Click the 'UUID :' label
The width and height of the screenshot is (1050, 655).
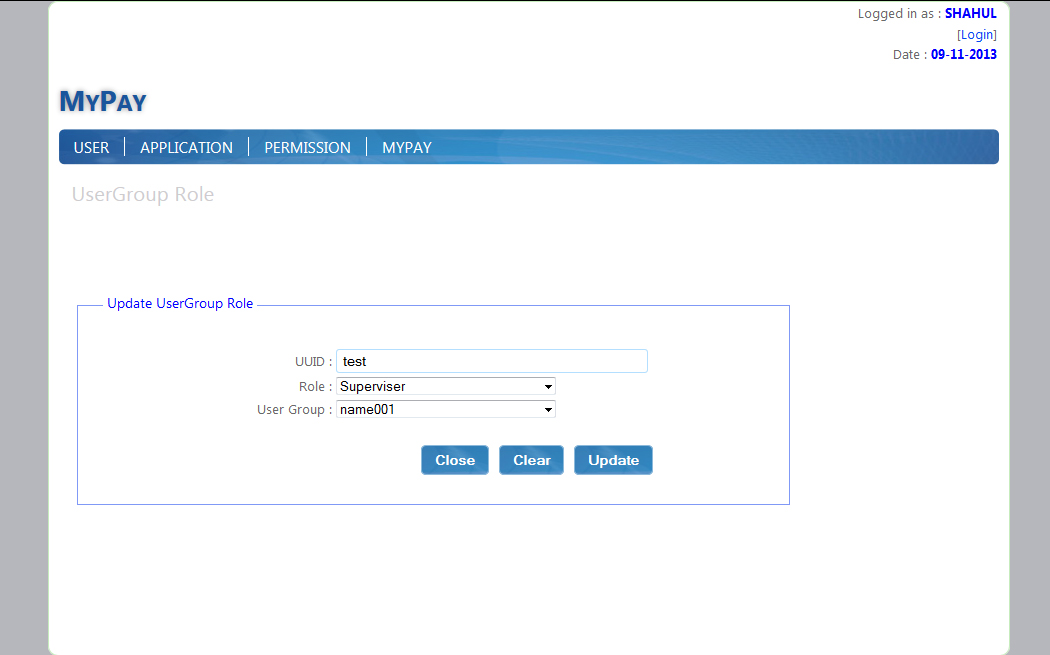[x=313, y=362]
